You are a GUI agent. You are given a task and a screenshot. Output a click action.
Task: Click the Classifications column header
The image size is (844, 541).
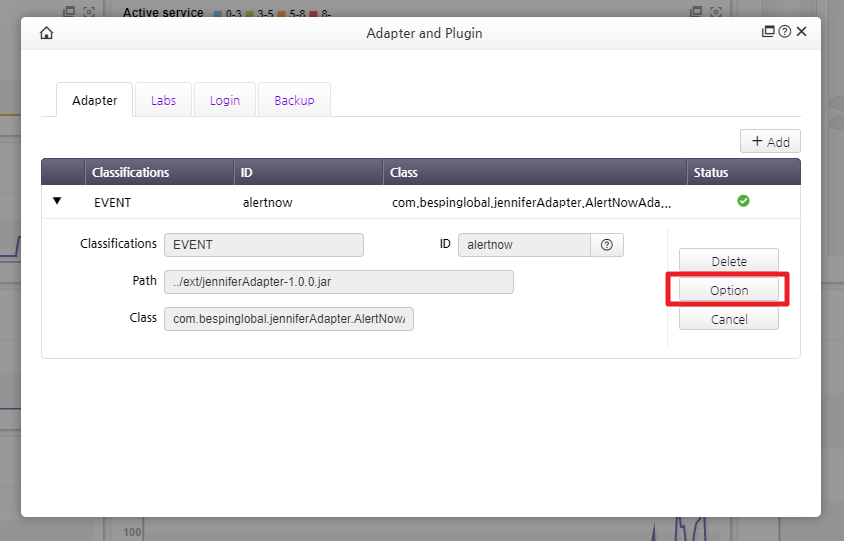131,172
